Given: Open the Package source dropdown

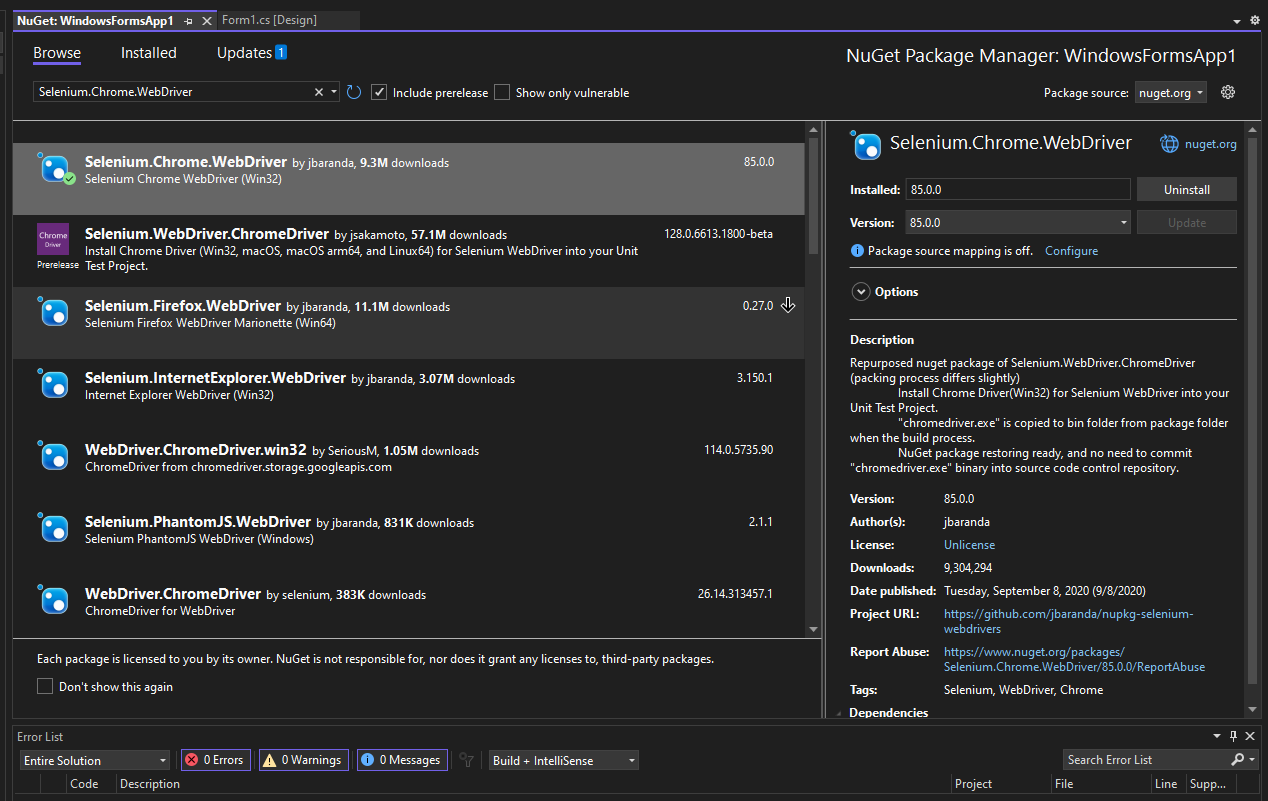Looking at the screenshot, I should [x=1170, y=92].
